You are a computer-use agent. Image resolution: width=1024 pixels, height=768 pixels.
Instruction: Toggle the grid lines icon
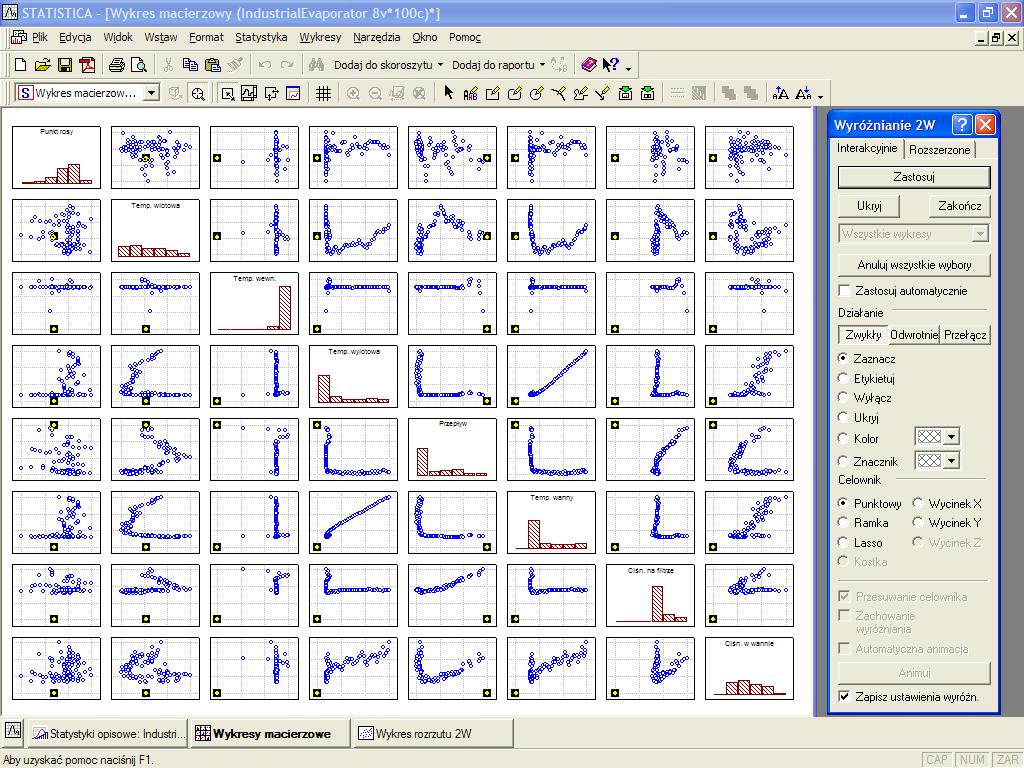click(x=323, y=93)
